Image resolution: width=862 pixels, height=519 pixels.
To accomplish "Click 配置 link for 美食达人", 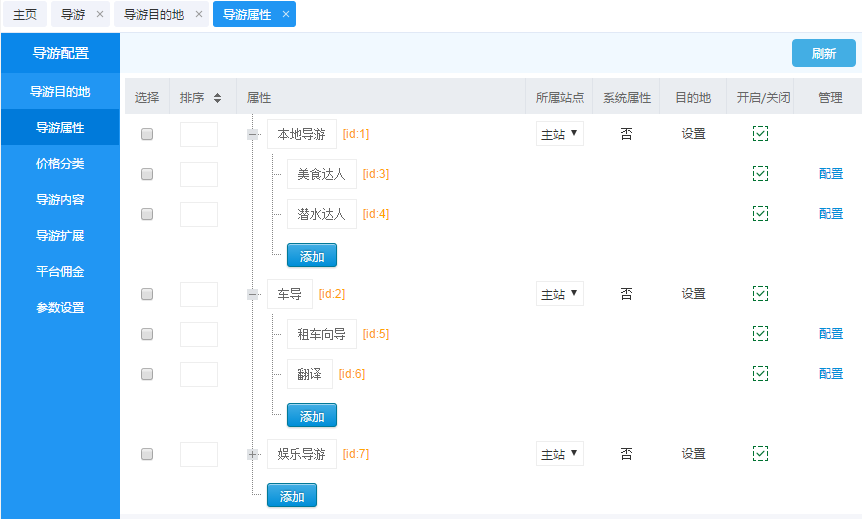I will click(830, 174).
